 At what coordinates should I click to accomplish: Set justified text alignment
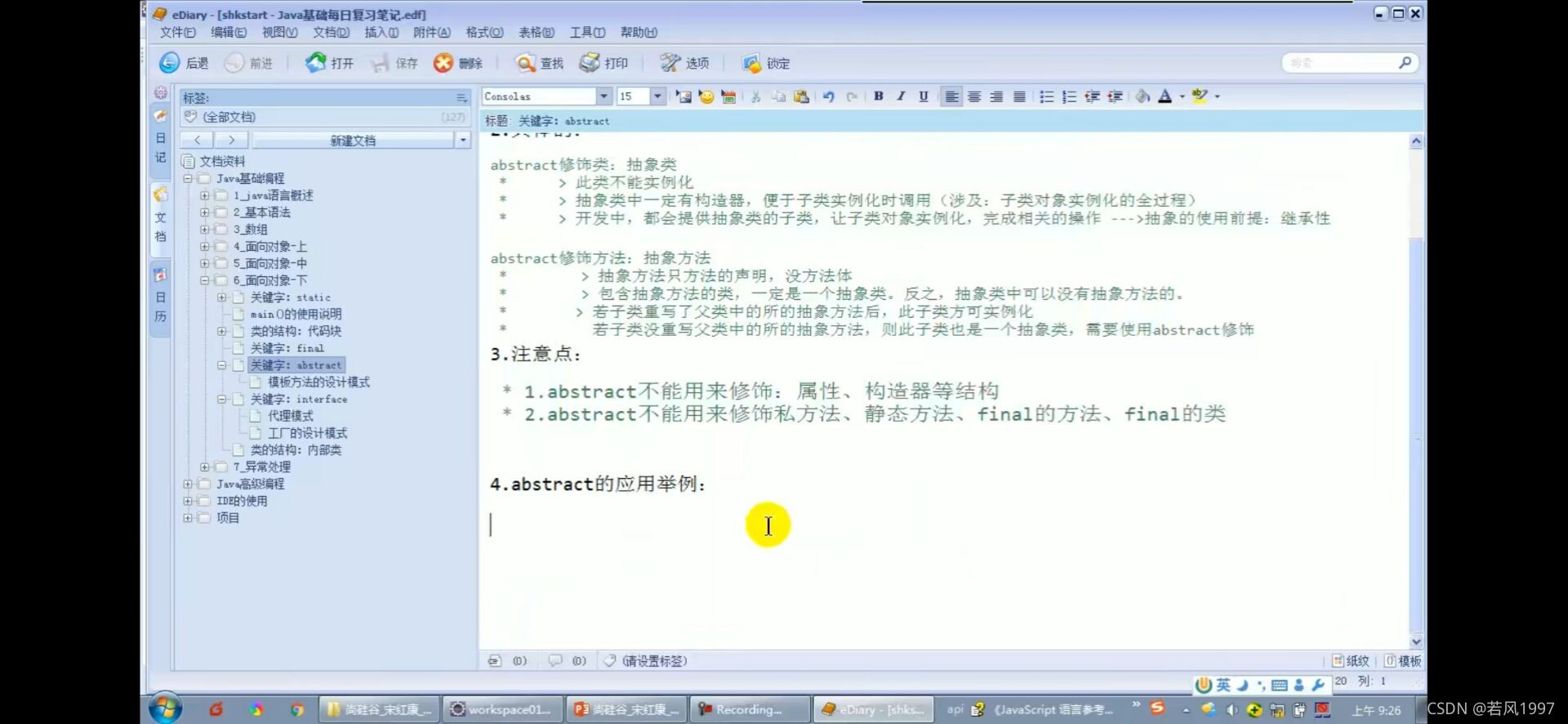click(1019, 96)
